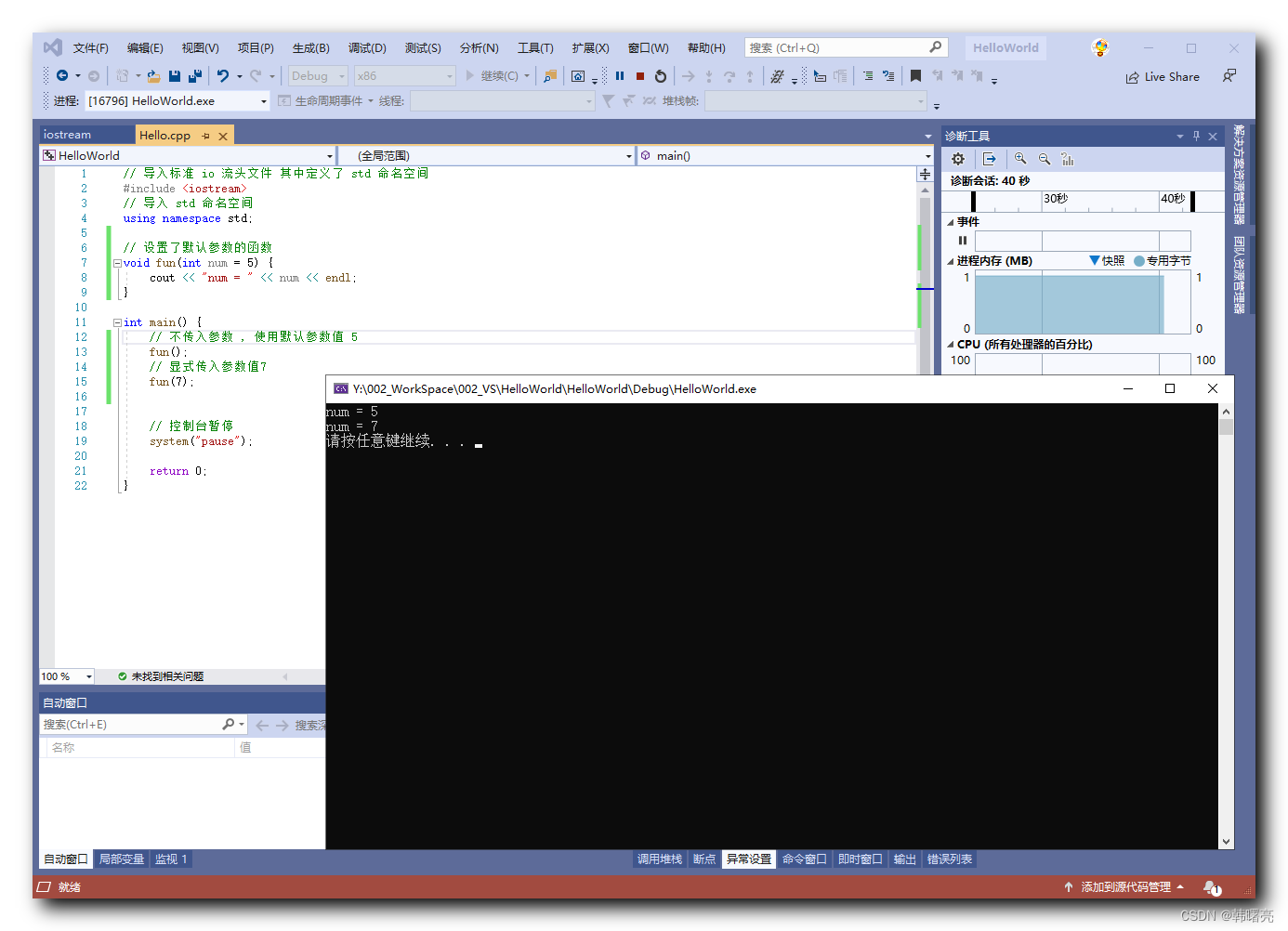Open the Debug configuration dropdown

pos(318,75)
